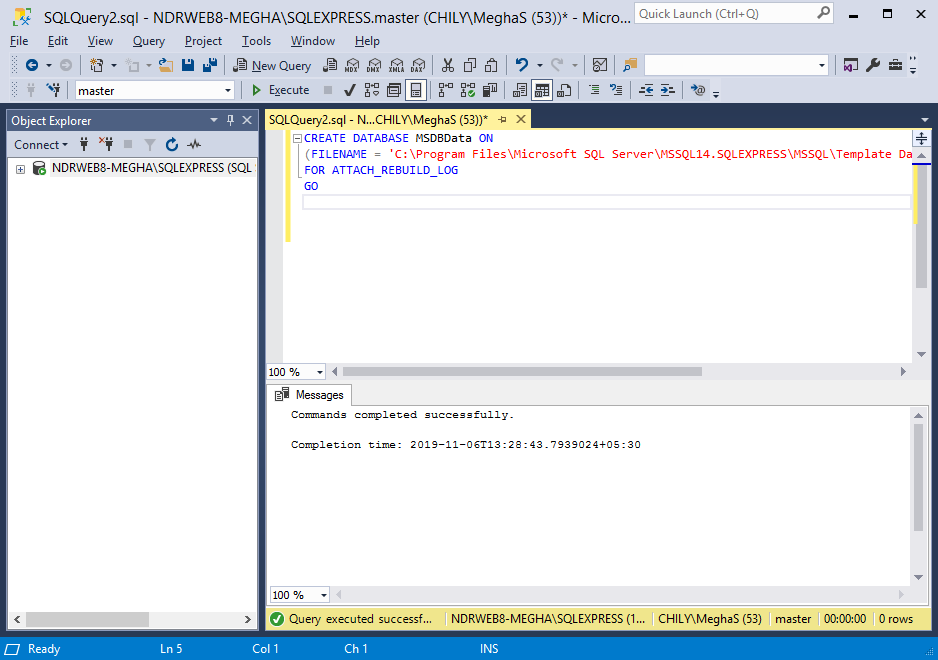Viewport: 938px width, 660px height.
Task: Switch output to Results to File
Action: coord(564,90)
